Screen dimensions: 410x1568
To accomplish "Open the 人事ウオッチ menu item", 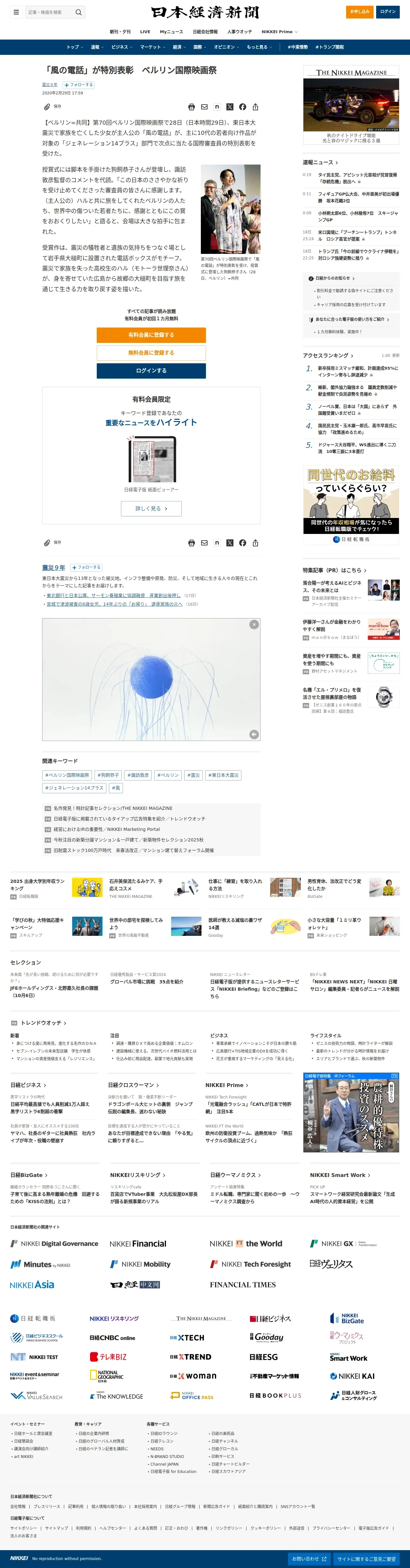I will (239, 32).
